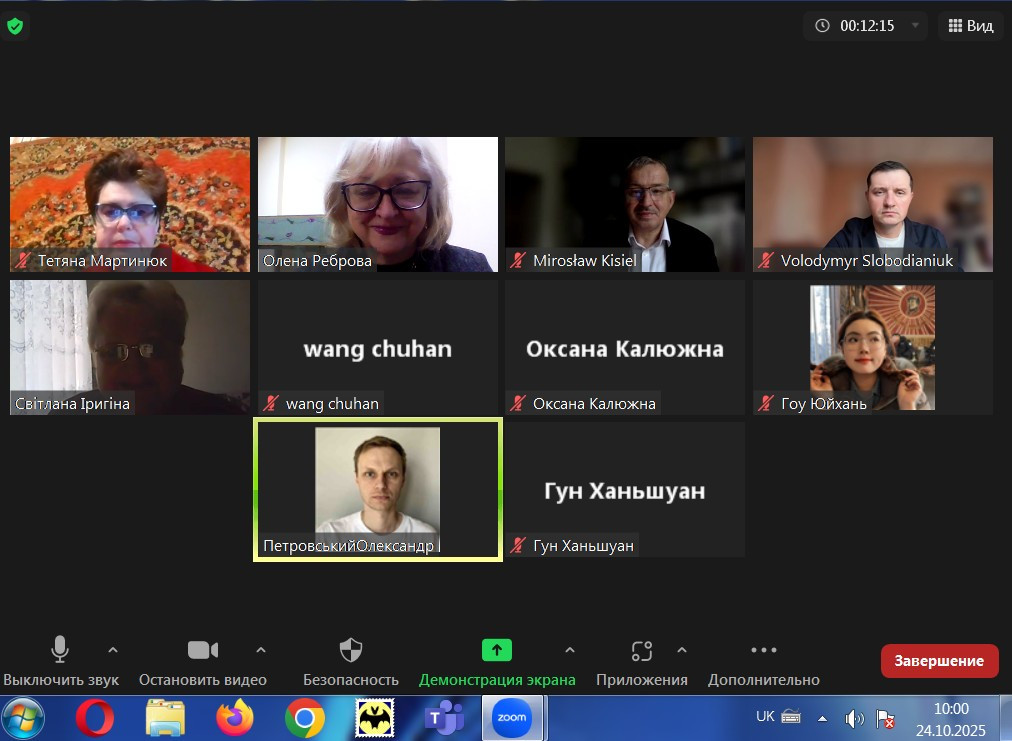Select Mirosław Kisiel video tile
Screen dimensions: 1012x741
click(625, 204)
